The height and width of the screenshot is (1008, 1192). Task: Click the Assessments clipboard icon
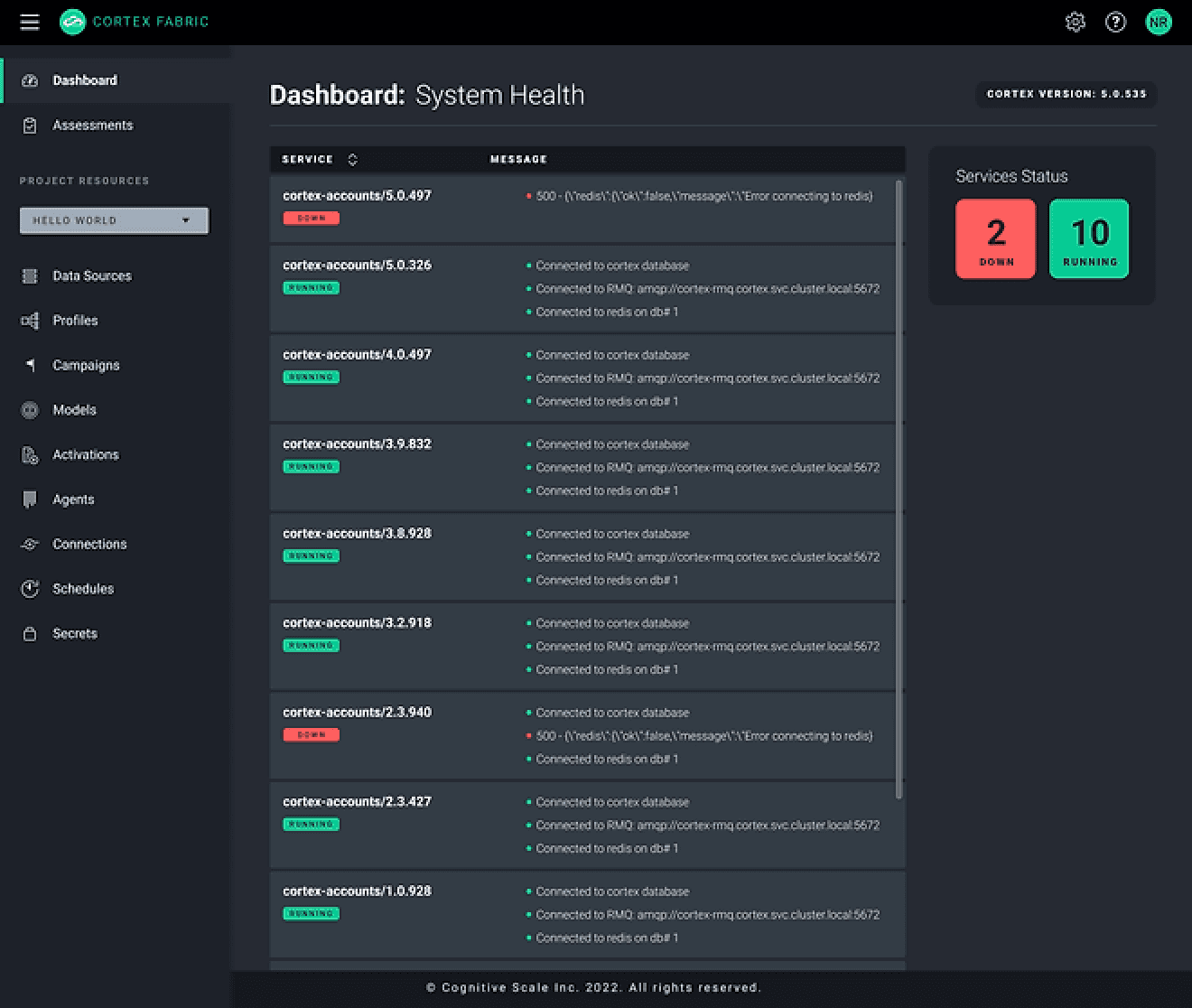(x=30, y=126)
